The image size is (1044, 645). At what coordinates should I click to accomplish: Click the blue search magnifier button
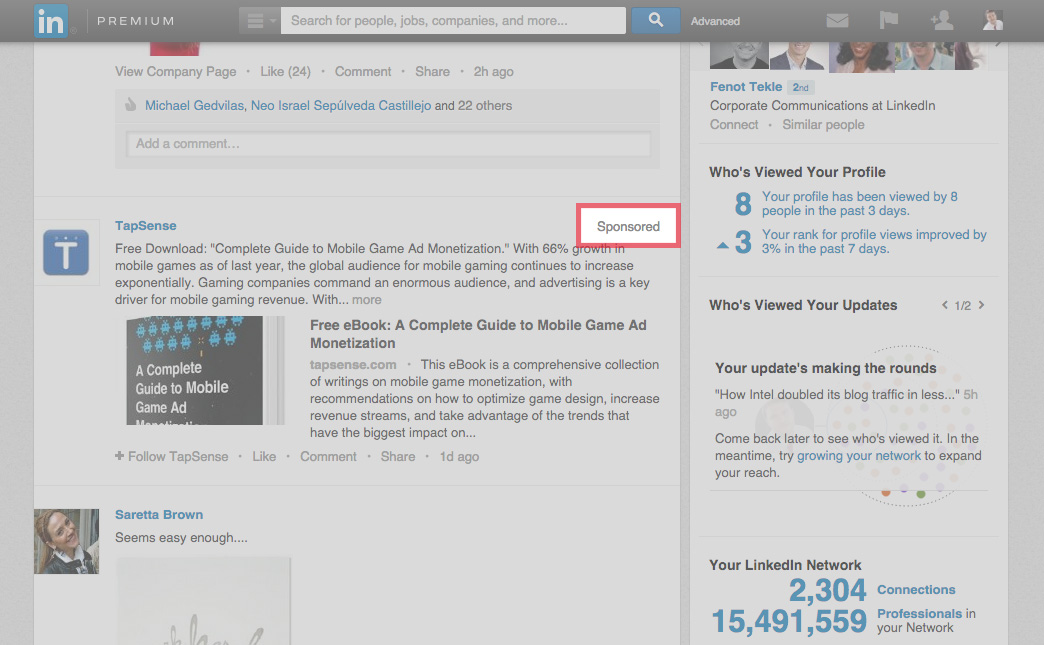[x=655, y=20]
